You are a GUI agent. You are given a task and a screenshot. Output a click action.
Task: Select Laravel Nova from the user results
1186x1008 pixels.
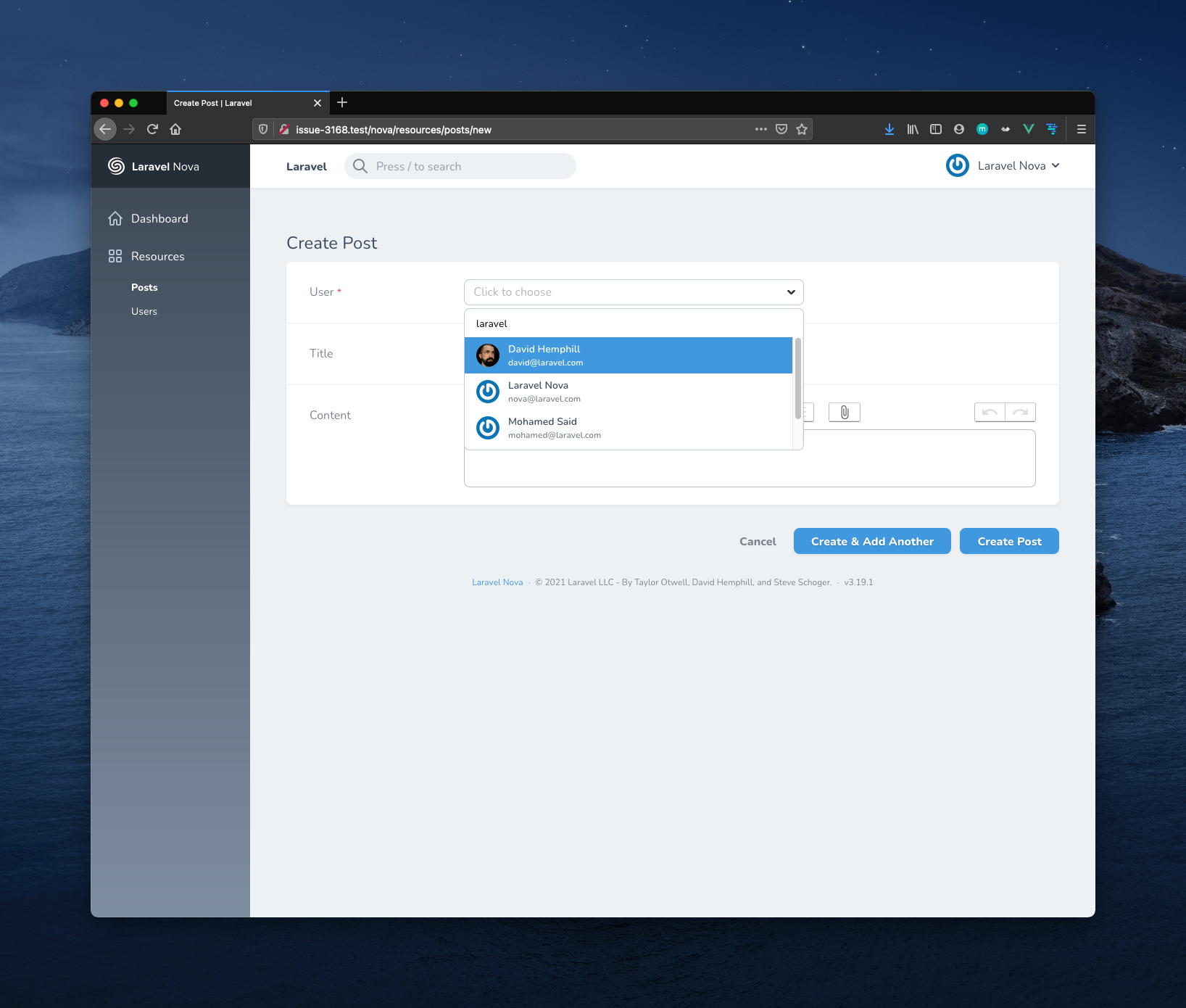coord(580,392)
